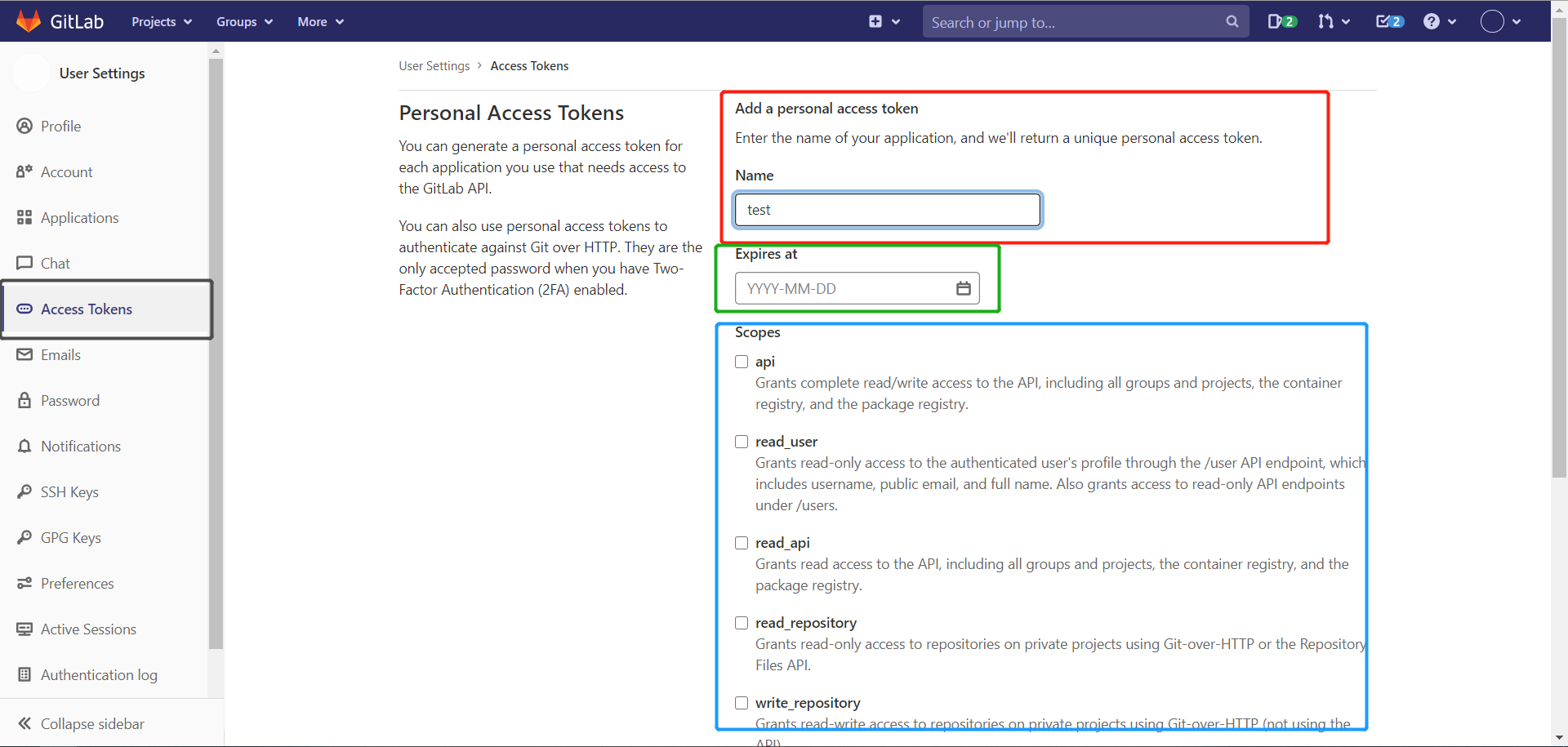Click the Access Tokens sidebar icon
This screenshot has height=747, width=1568.
pos(24,309)
